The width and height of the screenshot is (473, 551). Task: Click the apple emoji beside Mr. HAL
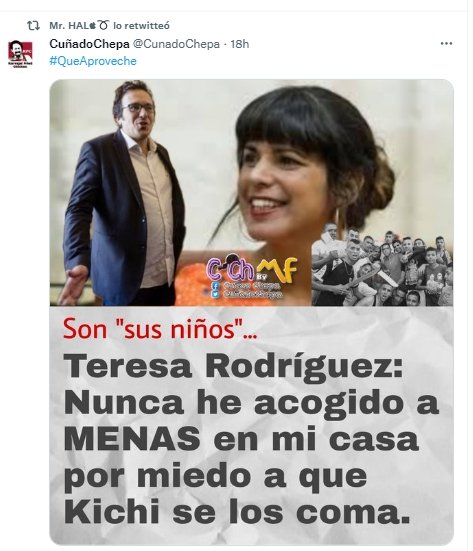[x=93, y=25]
